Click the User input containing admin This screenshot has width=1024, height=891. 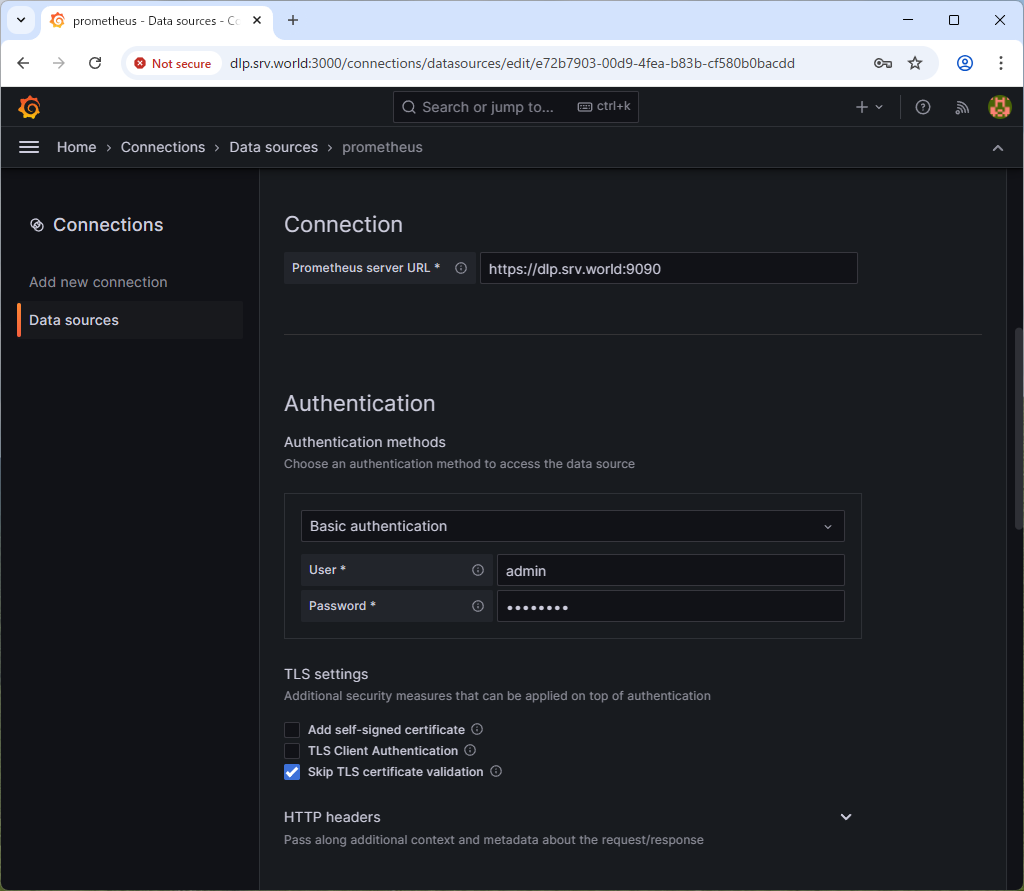tap(671, 570)
